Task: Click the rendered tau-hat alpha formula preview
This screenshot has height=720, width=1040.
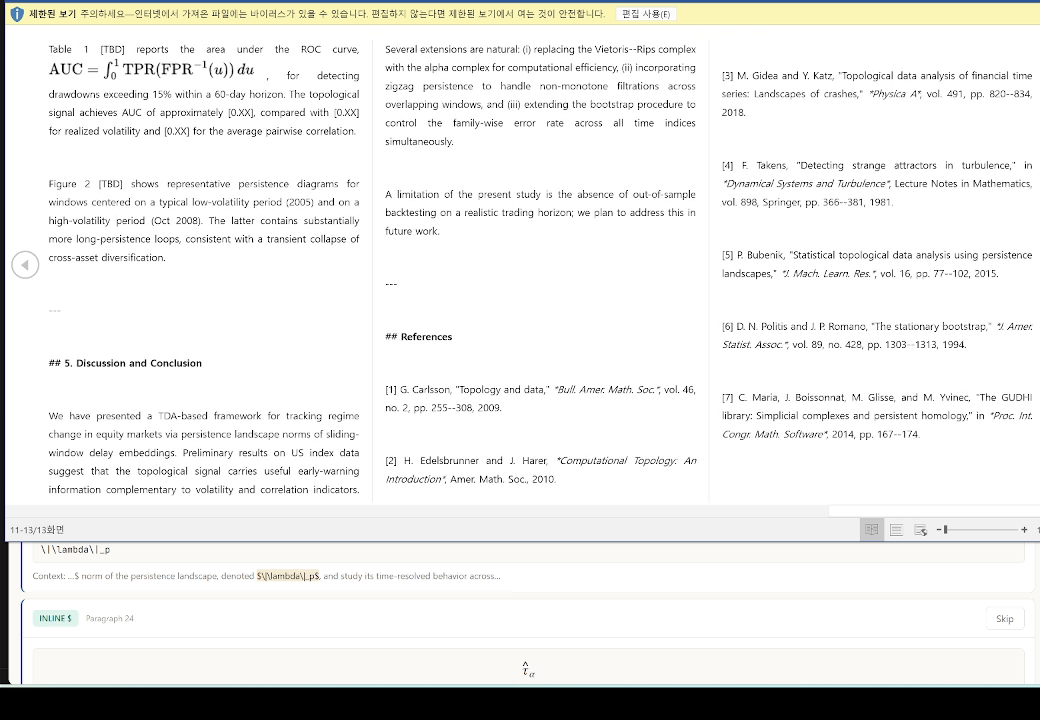Action: (528, 669)
